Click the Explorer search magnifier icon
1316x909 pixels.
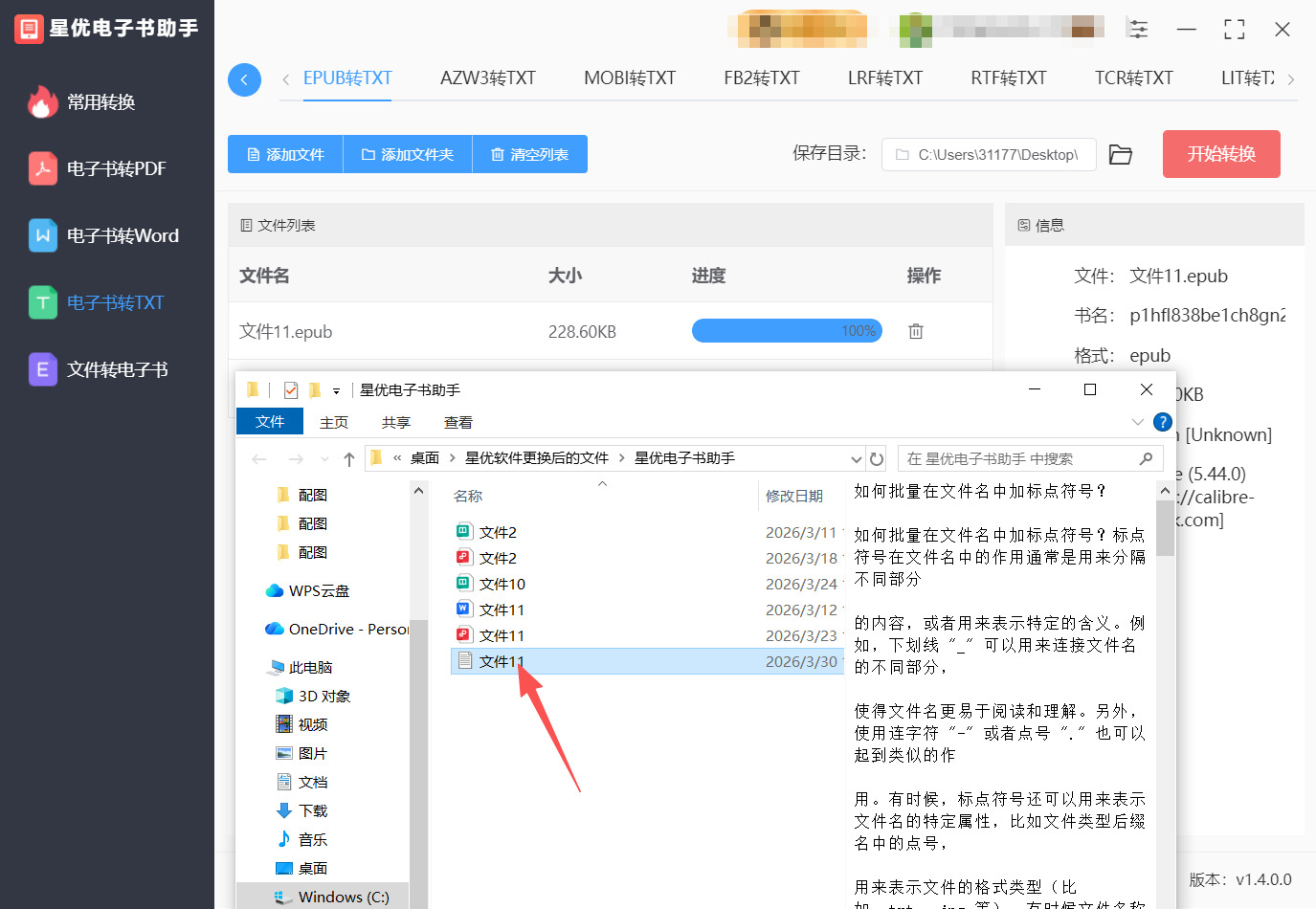pyautogui.click(x=1146, y=459)
